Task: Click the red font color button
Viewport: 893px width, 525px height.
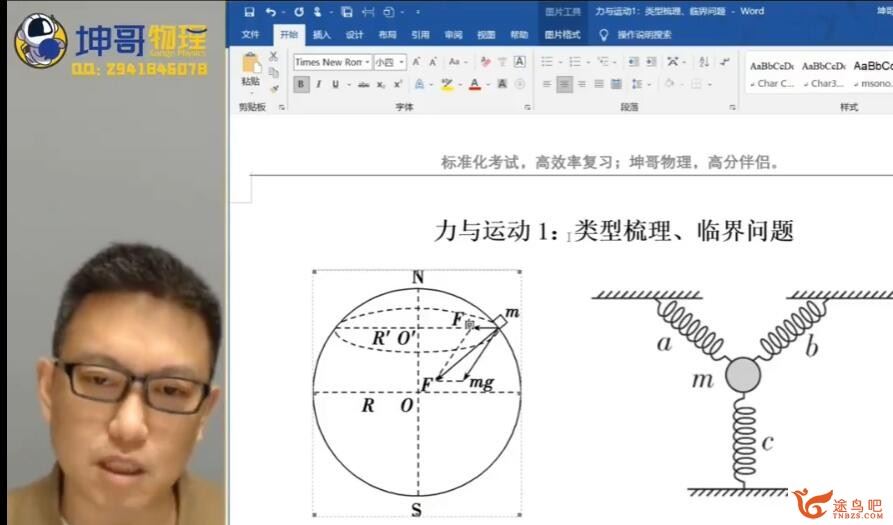Action: click(474, 84)
